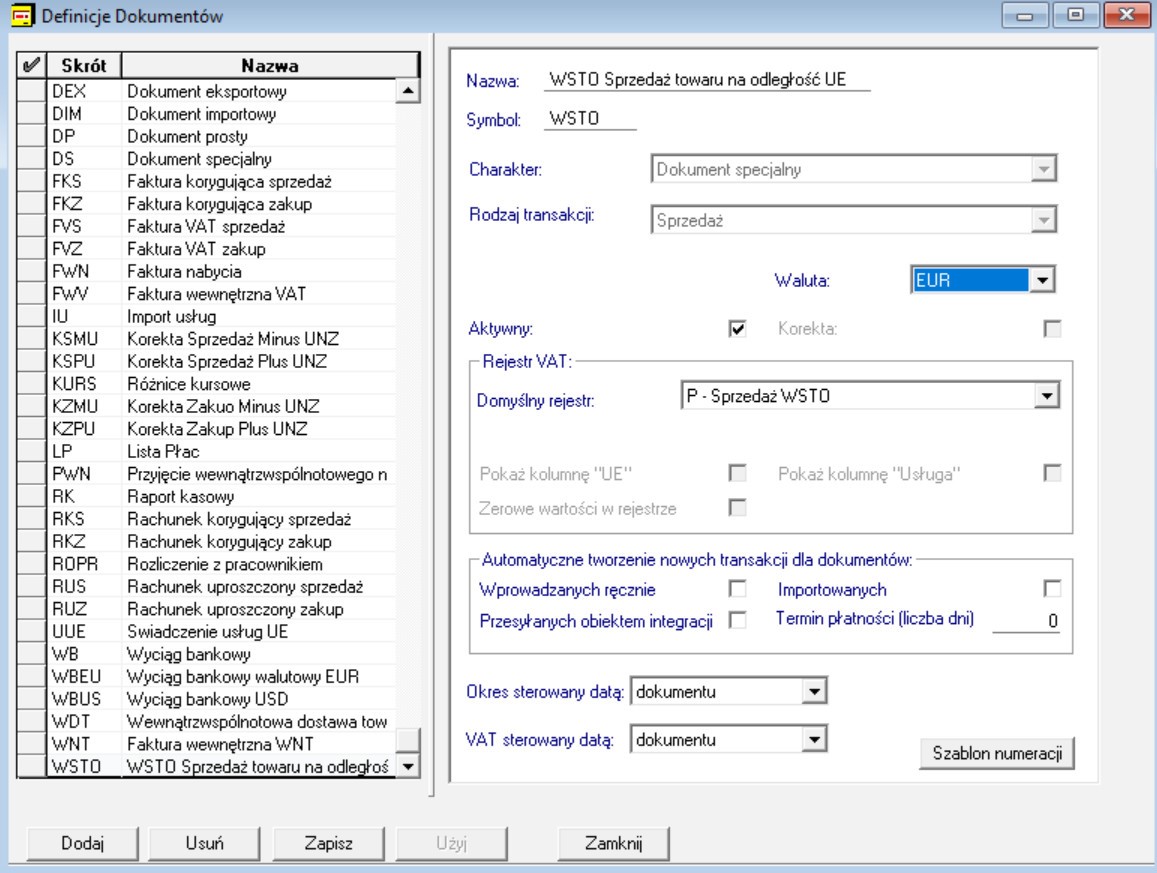
Task: Click the Nazwa column header
Action: click(270, 66)
